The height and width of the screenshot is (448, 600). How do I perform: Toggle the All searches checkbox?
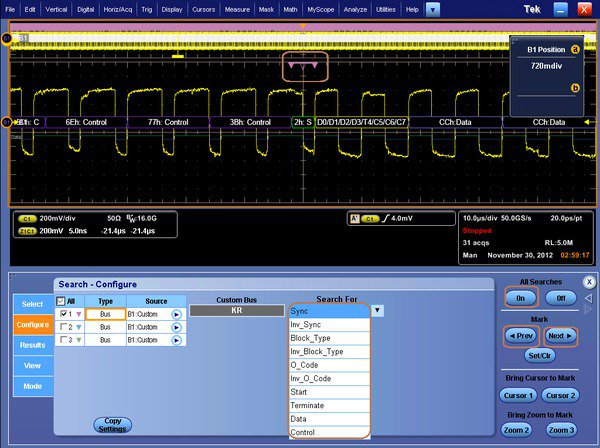pos(60,301)
